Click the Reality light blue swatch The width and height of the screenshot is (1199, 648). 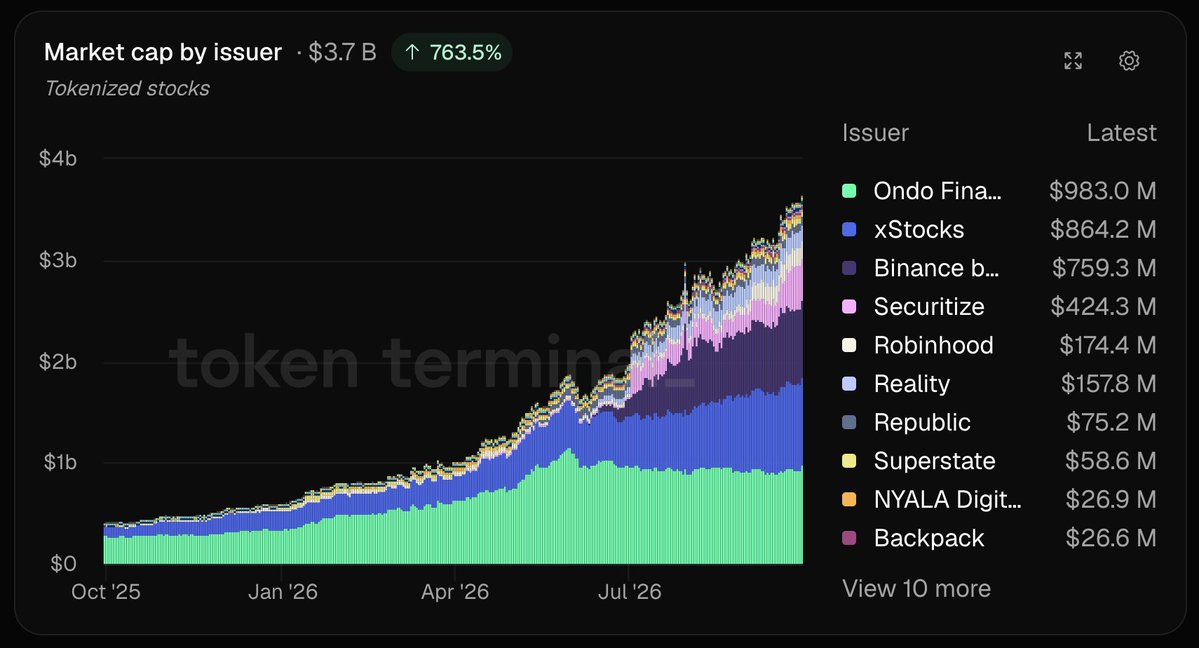pos(849,383)
